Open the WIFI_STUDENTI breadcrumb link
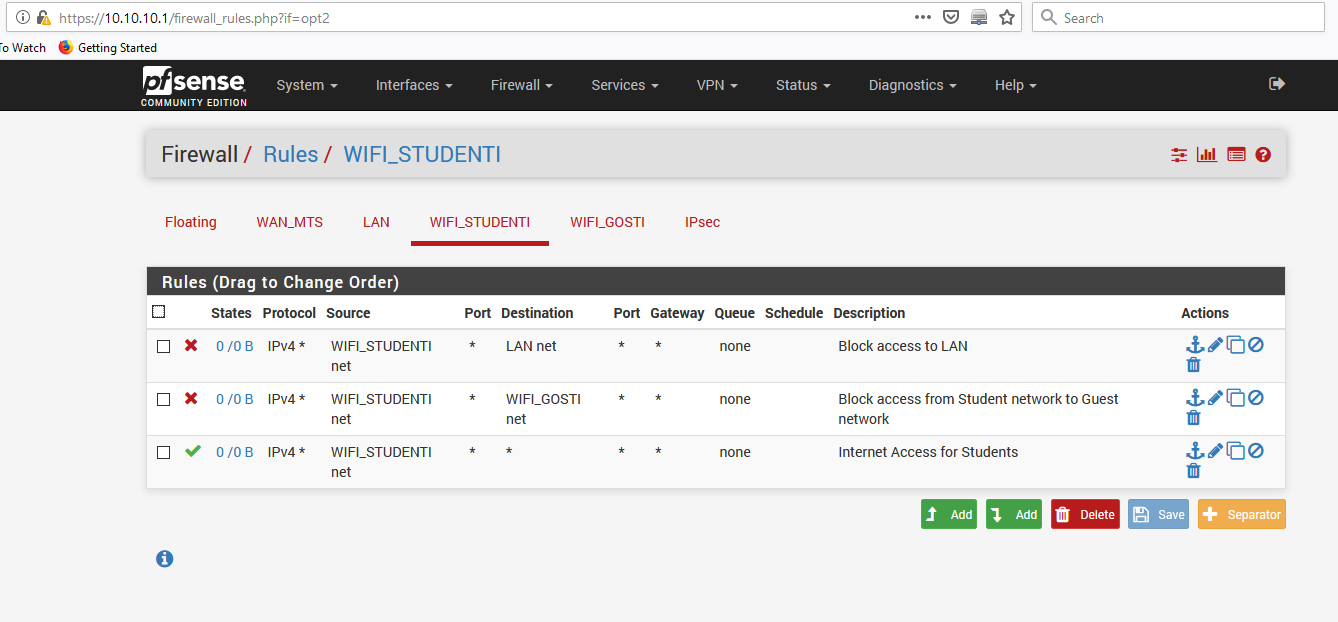 pos(422,154)
